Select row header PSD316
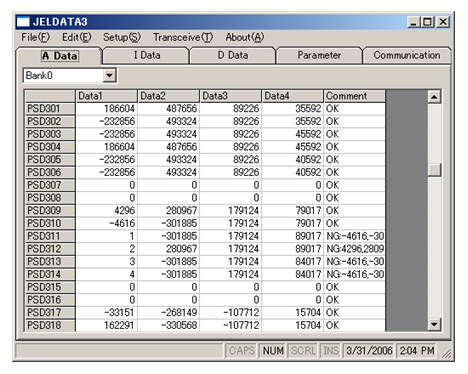This screenshot has width=468, height=374. 50,300
